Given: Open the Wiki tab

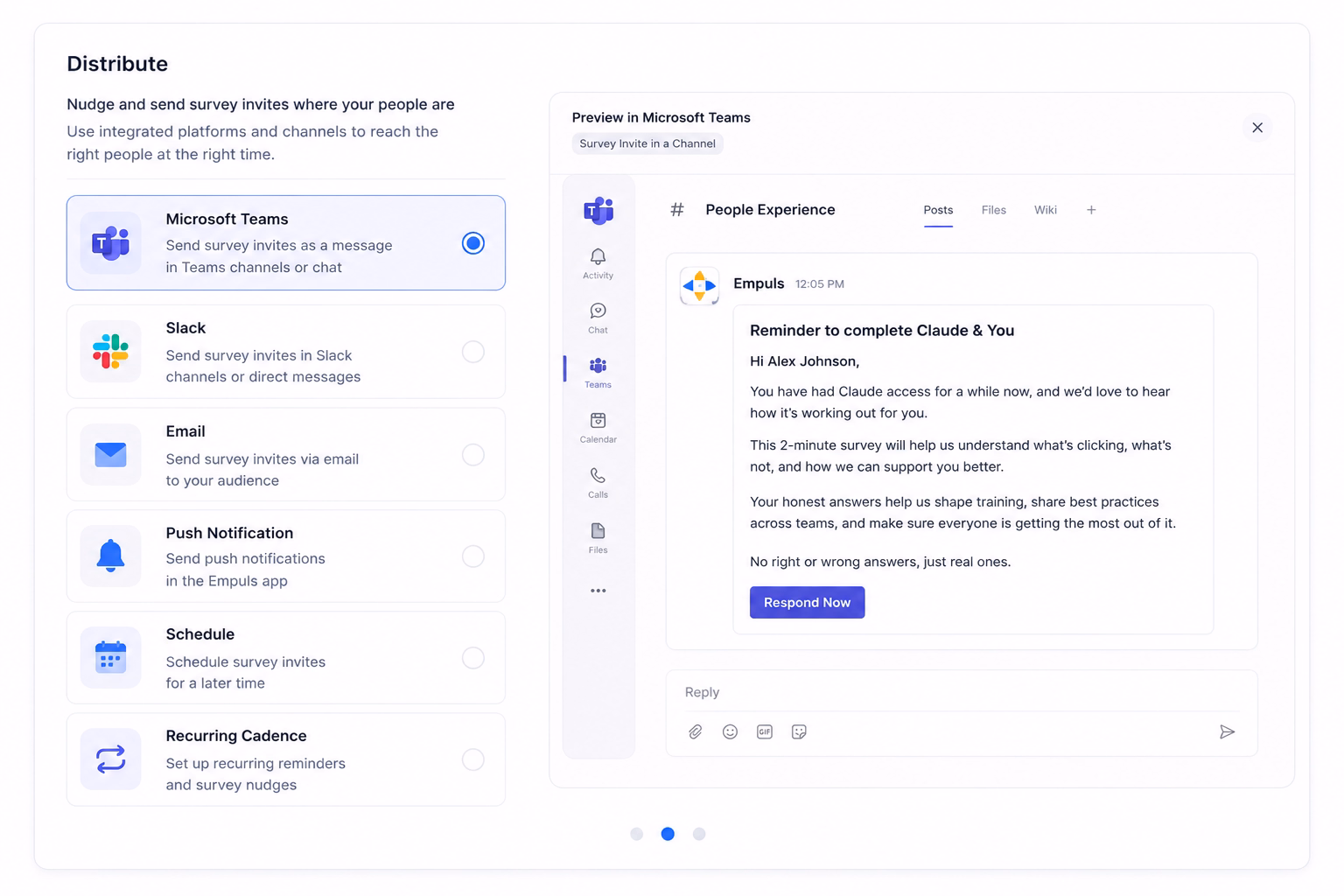Looking at the screenshot, I should (x=1046, y=210).
